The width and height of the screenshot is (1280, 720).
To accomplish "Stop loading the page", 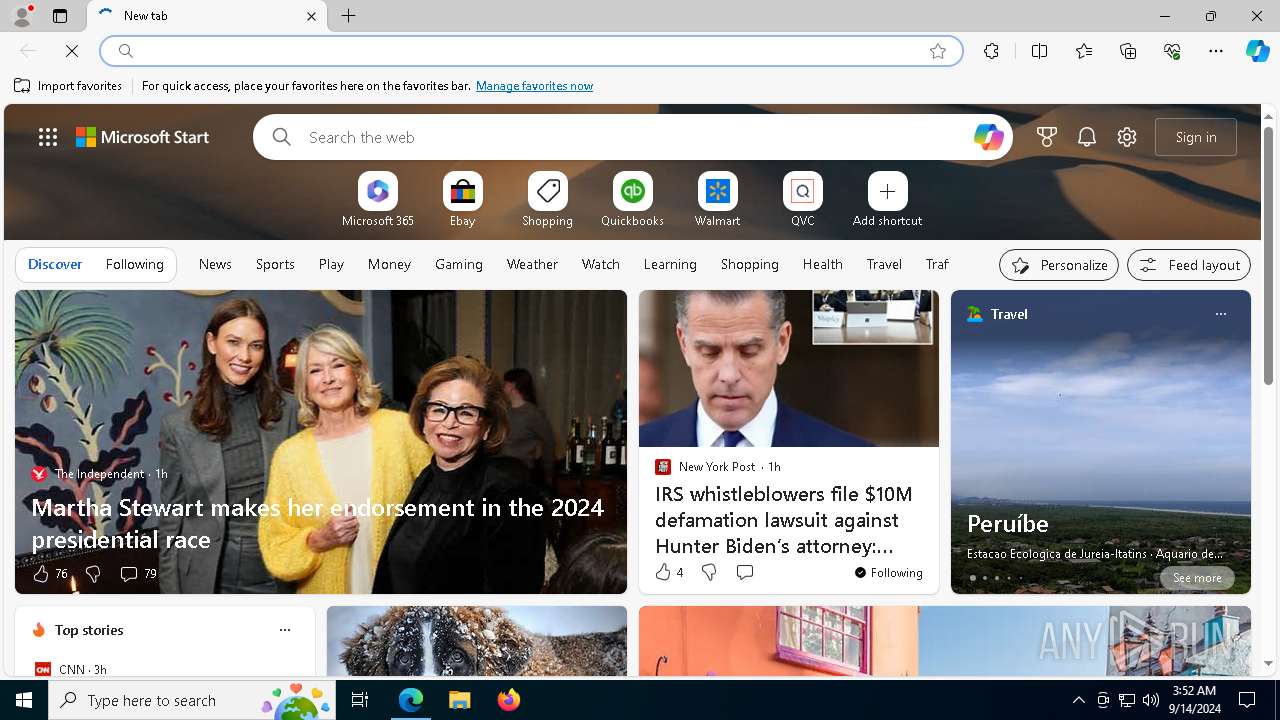I will click(x=72, y=51).
